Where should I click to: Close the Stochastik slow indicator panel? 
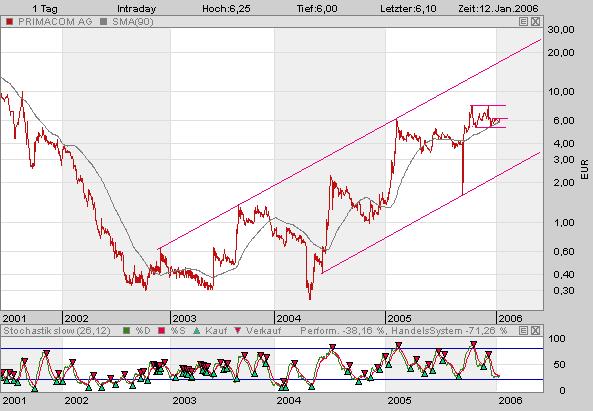[535, 331]
